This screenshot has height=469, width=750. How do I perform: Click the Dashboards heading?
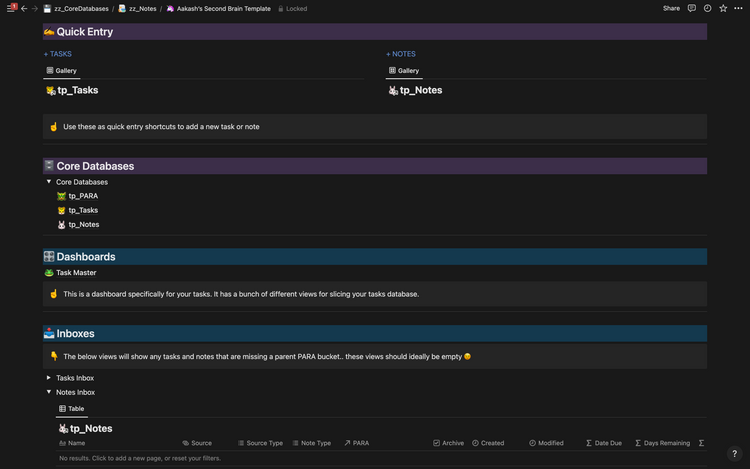[x=86, y=257]
